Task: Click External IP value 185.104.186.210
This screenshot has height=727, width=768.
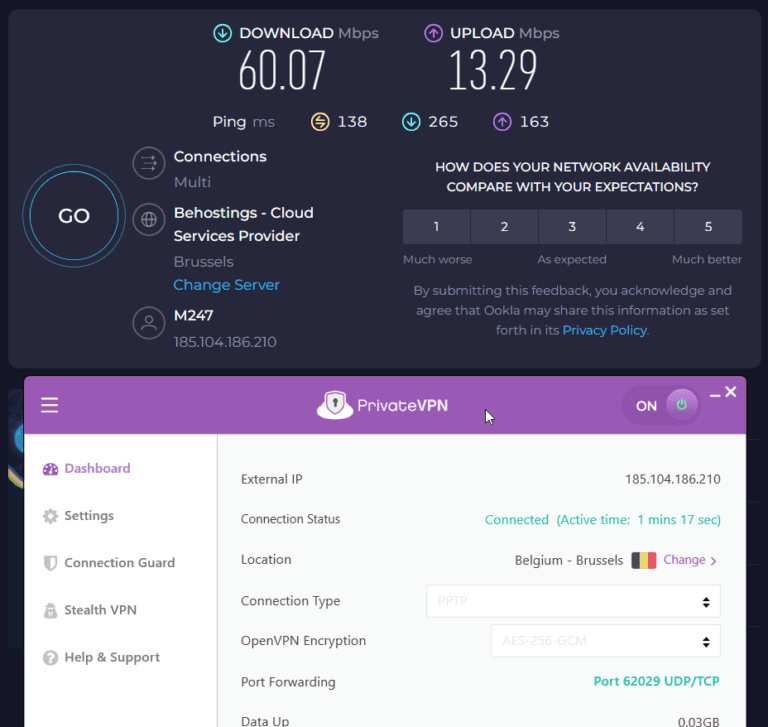Action: pyautogui.click(x=672, y=479)
